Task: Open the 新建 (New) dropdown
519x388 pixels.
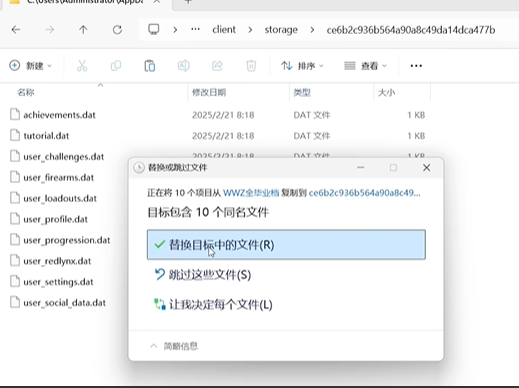Action: (x=31, y=66)
